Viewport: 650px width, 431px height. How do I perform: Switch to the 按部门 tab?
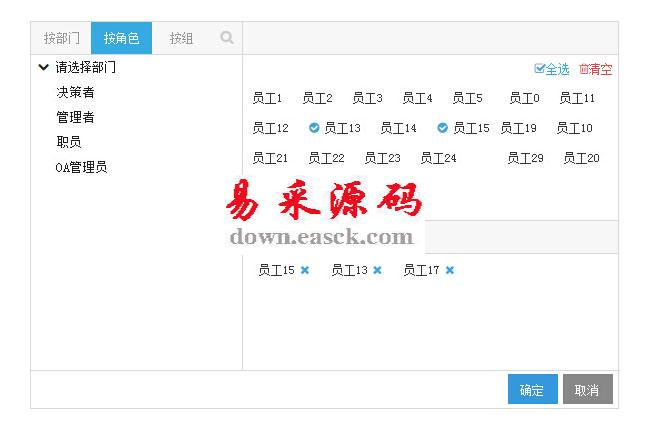(61, 38)
